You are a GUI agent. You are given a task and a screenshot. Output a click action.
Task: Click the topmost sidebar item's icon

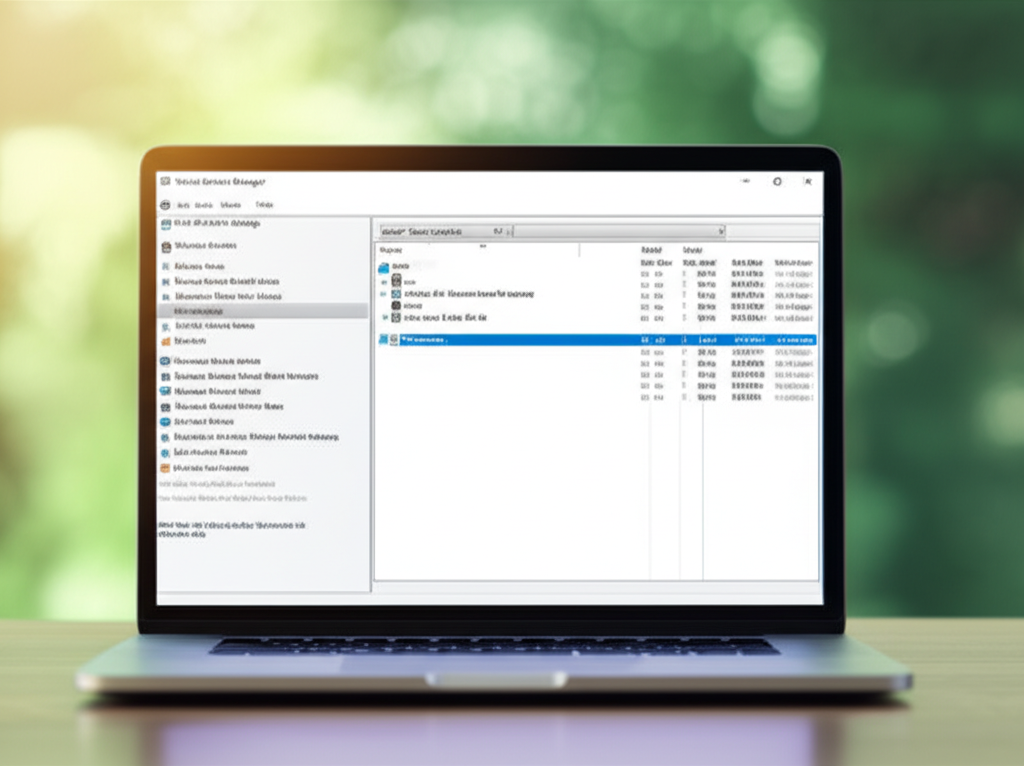[165, 224]
